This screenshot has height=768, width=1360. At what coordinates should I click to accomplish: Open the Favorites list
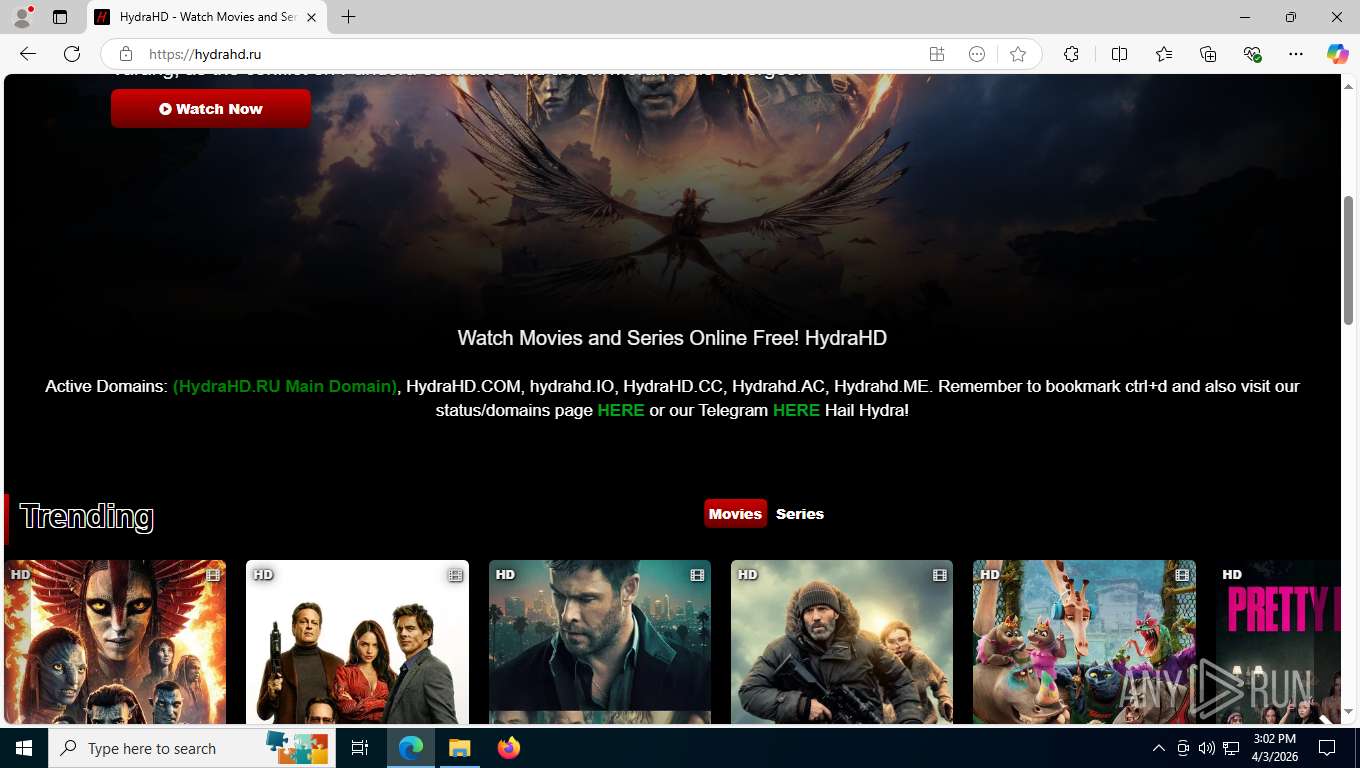[1164, 54]
